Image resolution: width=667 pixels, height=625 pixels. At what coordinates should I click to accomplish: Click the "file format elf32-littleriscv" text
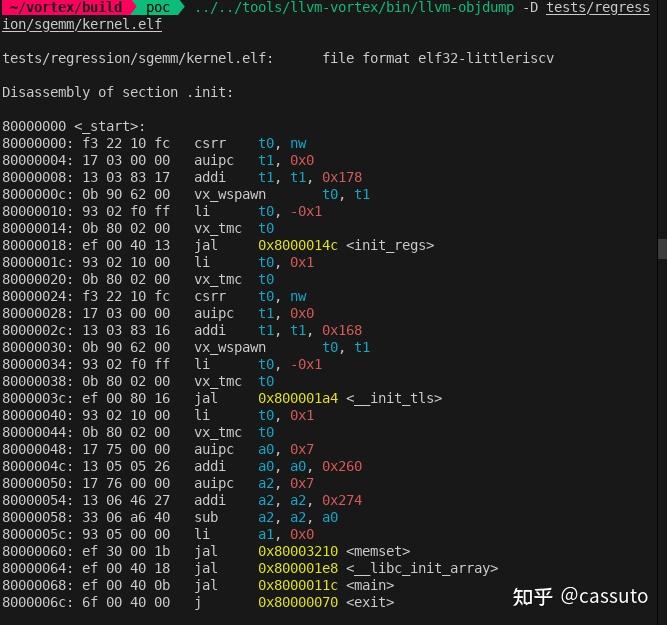click(x=438, y=58)
